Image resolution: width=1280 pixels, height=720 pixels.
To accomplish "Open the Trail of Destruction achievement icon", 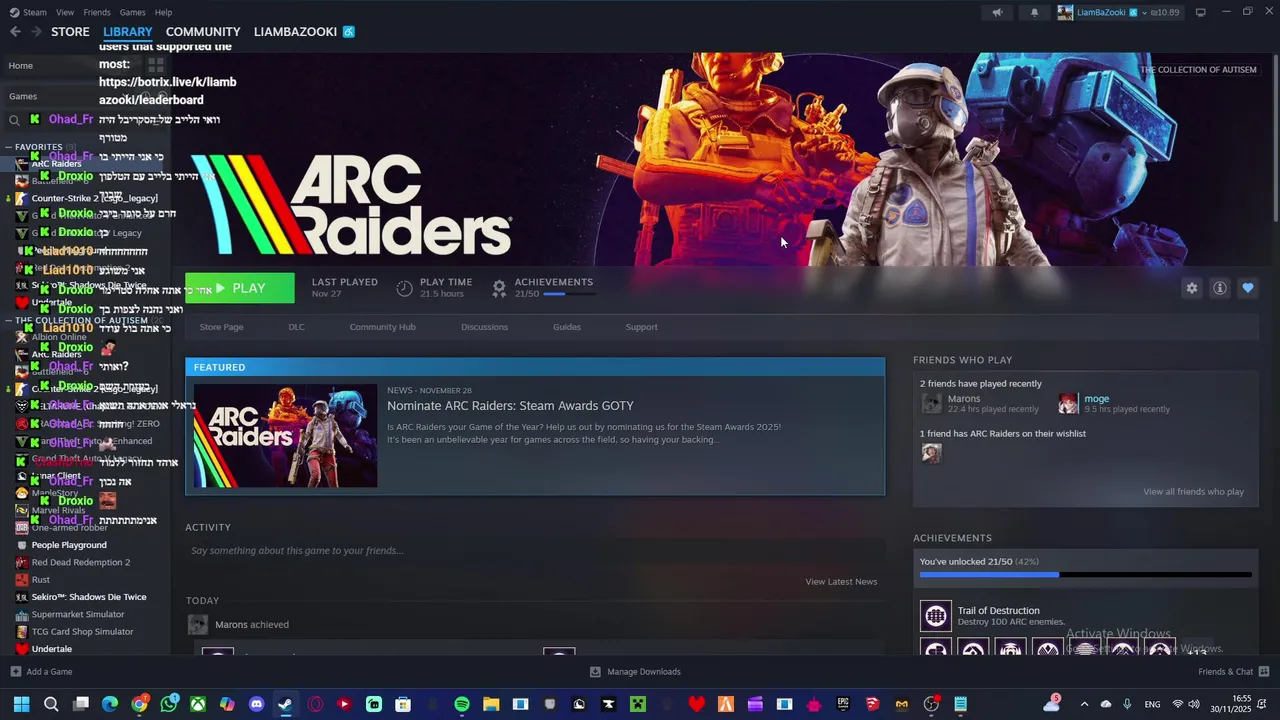I will point(936,616).
